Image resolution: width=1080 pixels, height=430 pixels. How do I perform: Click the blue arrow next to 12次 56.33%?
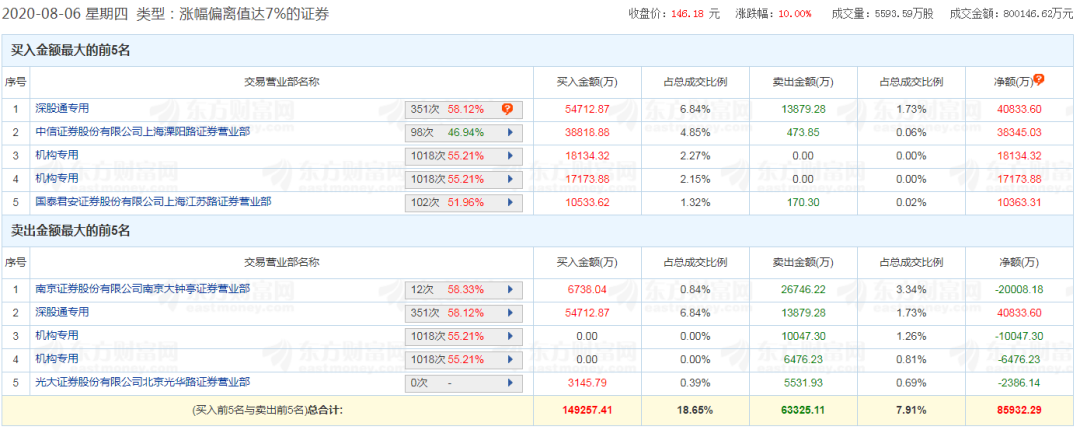[x=510, y=289]
